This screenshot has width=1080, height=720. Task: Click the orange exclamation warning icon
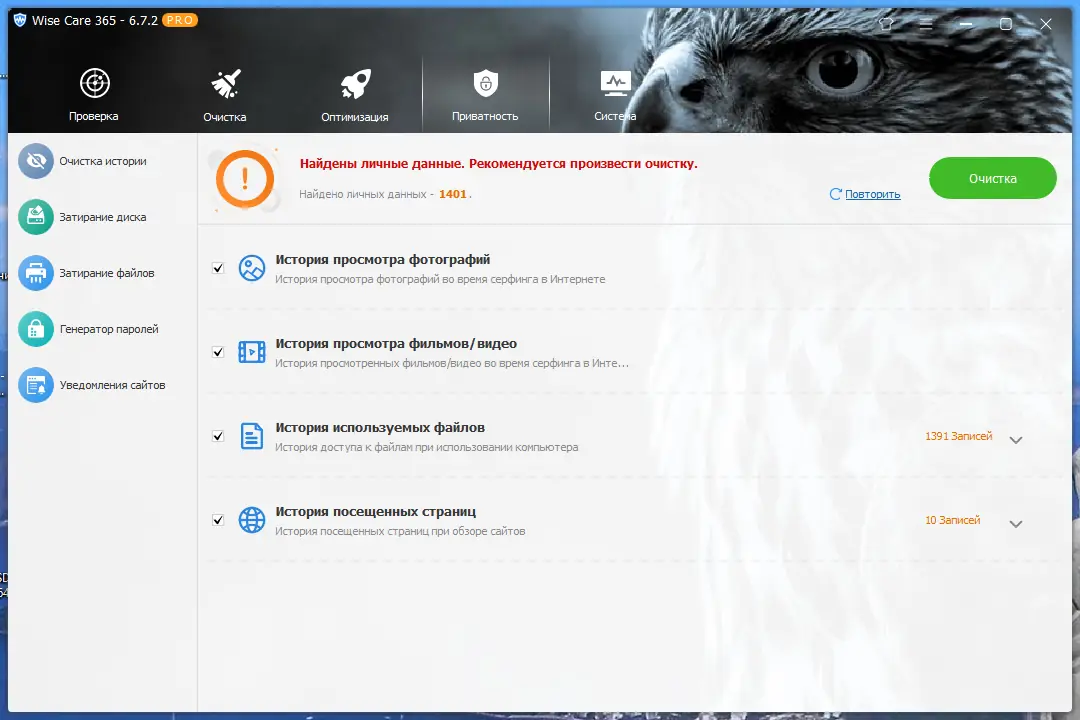tap(245, 179)
